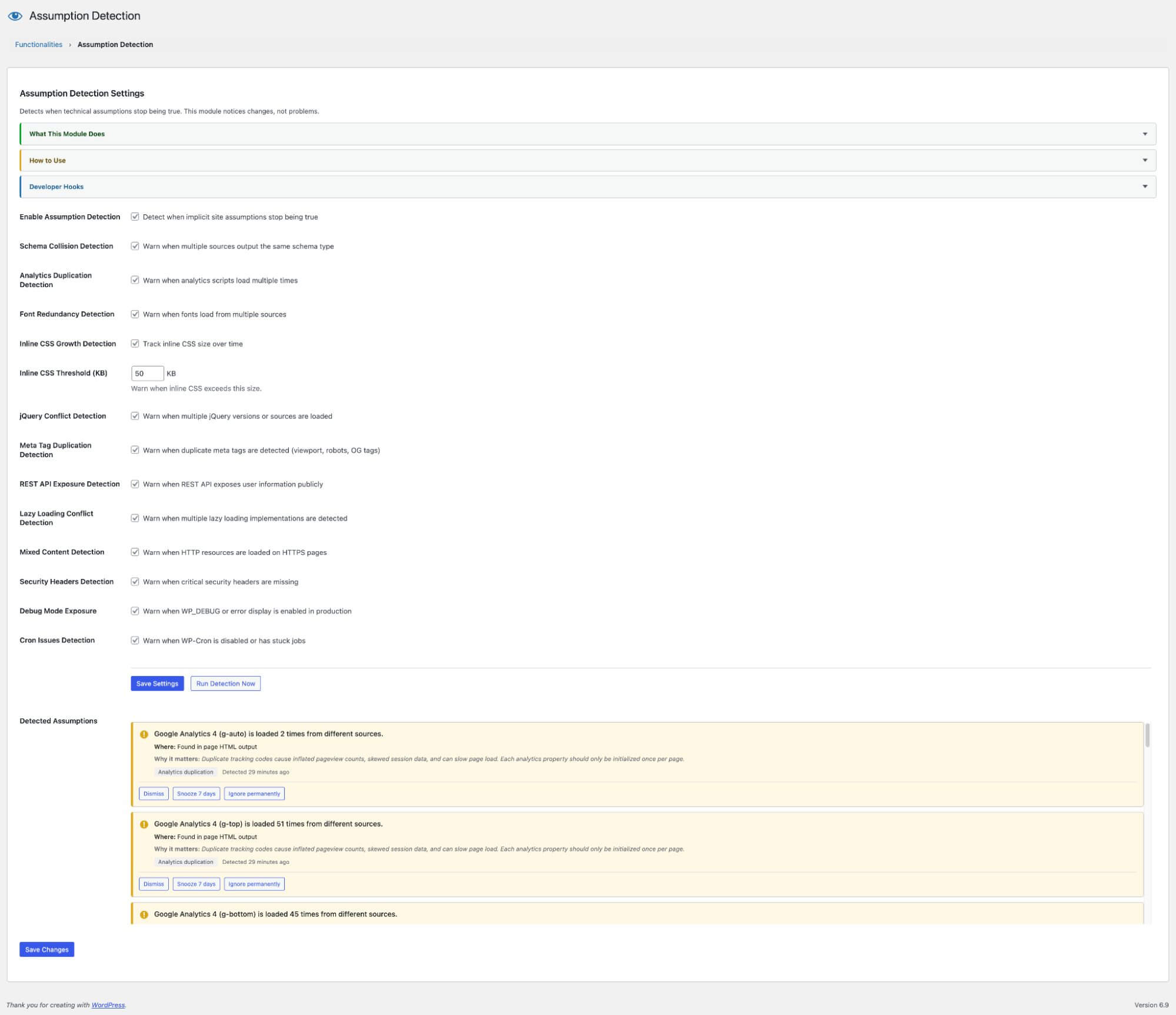Snooze the g-top alert for 7 days
This screenshot has height=1015, width=1176.
[x=196, y=884]
